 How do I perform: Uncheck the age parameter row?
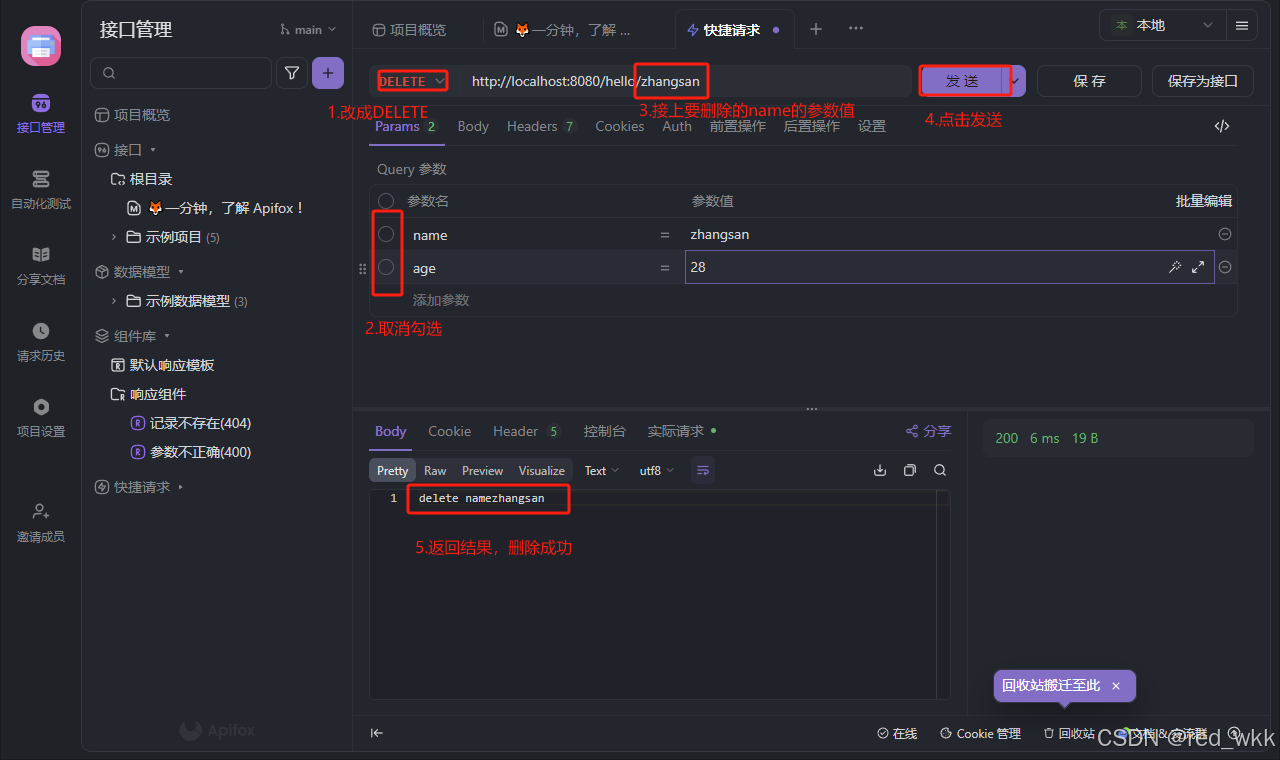pos(386,267)
